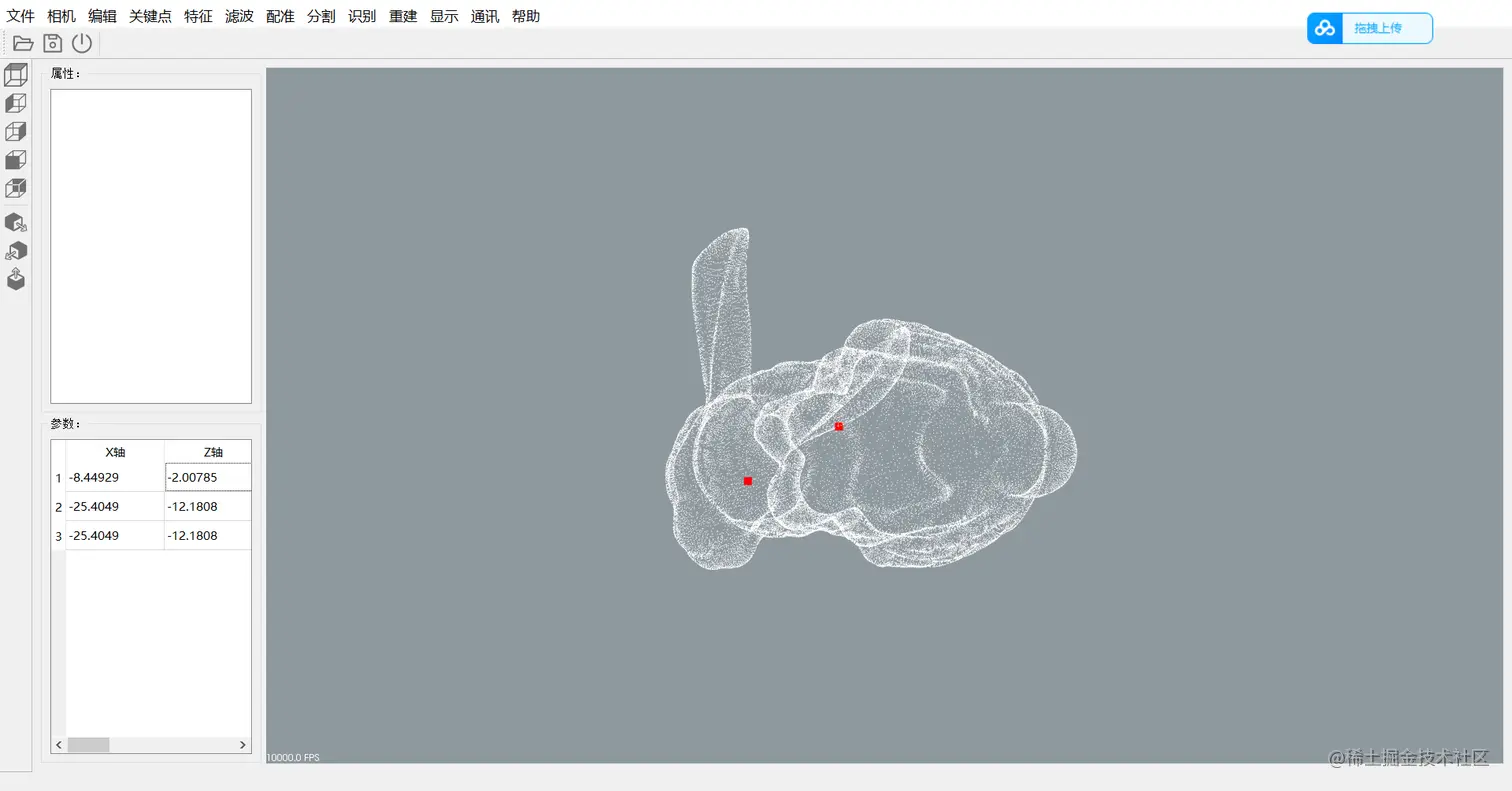
Task: Open the 分割 menu
Action: point(322,16)
